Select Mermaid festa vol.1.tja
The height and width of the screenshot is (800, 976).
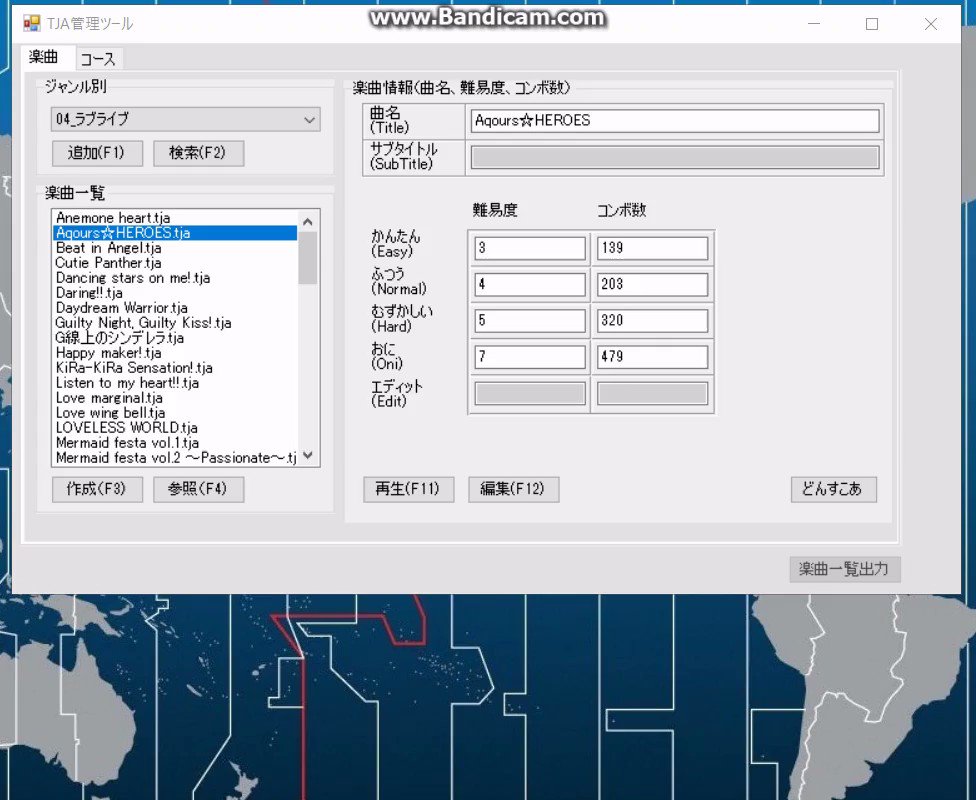(175, 443)
